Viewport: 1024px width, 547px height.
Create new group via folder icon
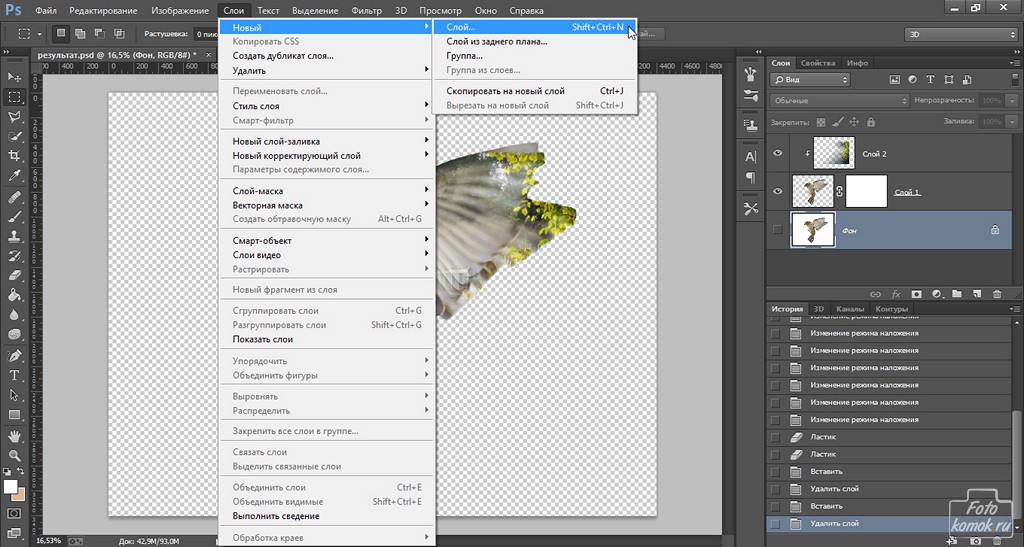coord(956,294)
